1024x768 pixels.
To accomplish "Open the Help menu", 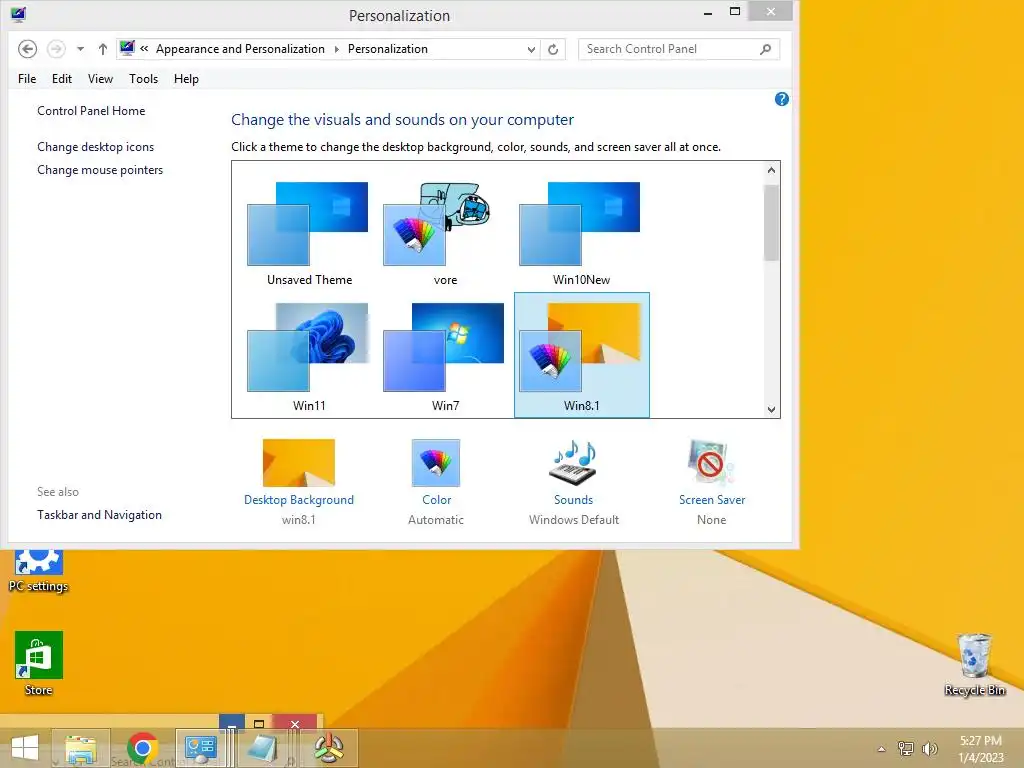I will click(x=186, y=79).
